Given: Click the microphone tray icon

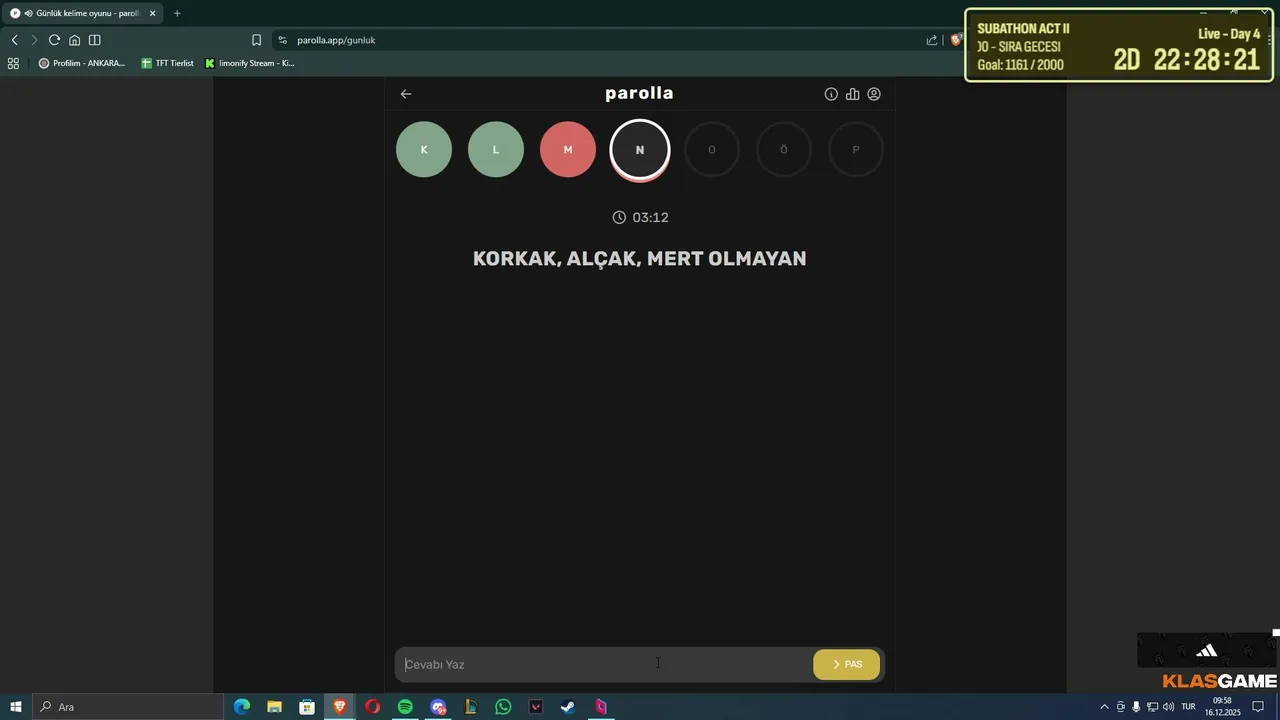Looking at the screenshot, I should pyautogui.click(x=1136, y=707).
